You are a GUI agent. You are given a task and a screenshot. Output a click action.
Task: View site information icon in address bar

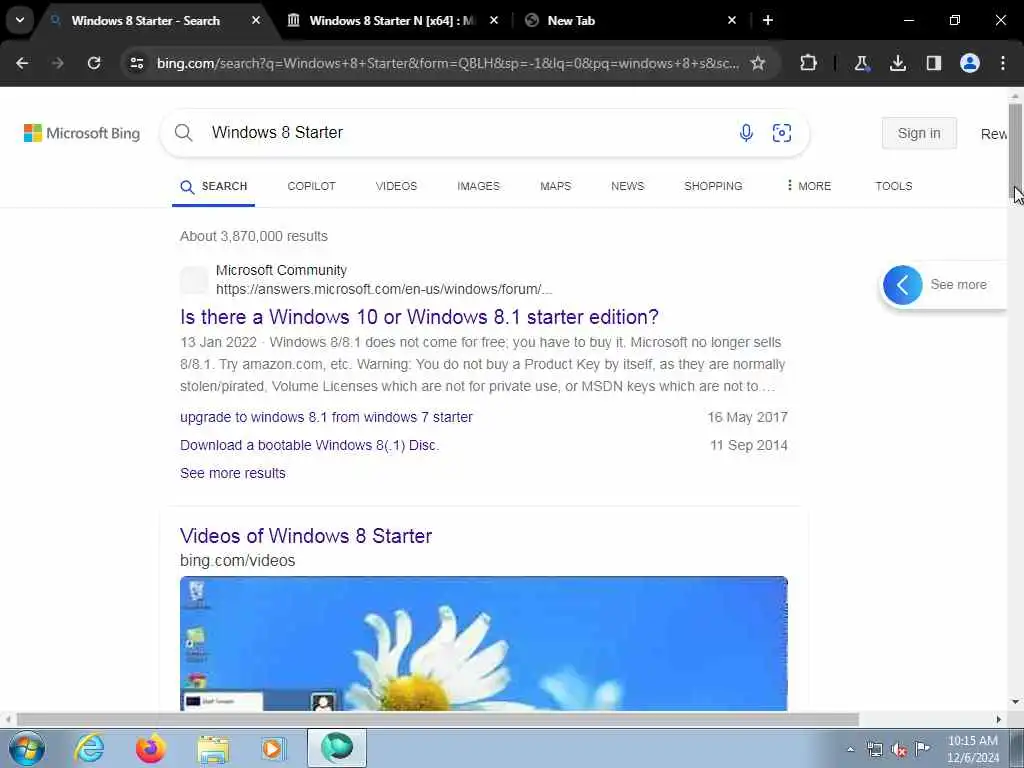point(137,63)
